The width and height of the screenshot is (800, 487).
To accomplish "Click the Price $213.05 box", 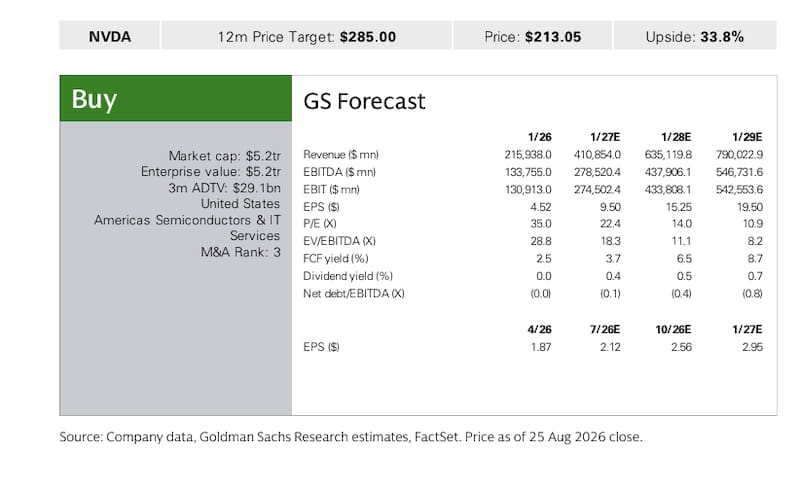I will point(532,36).
